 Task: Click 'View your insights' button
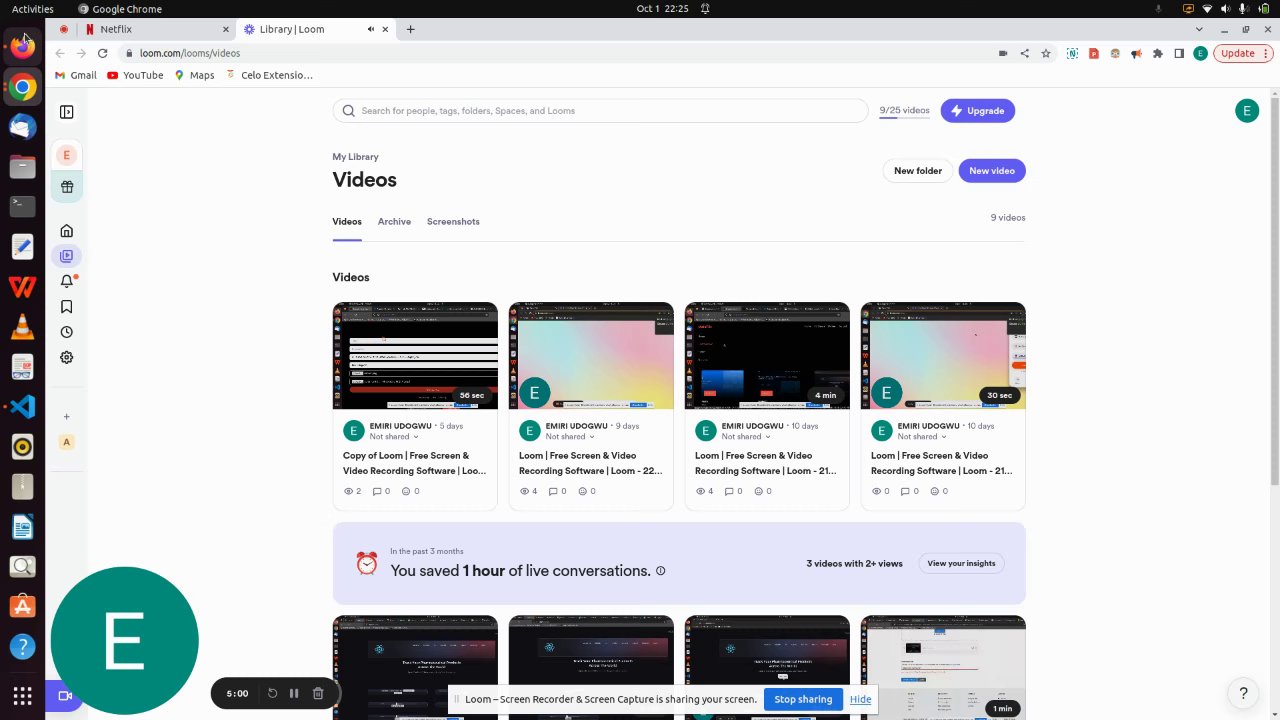tap(961, 563)
